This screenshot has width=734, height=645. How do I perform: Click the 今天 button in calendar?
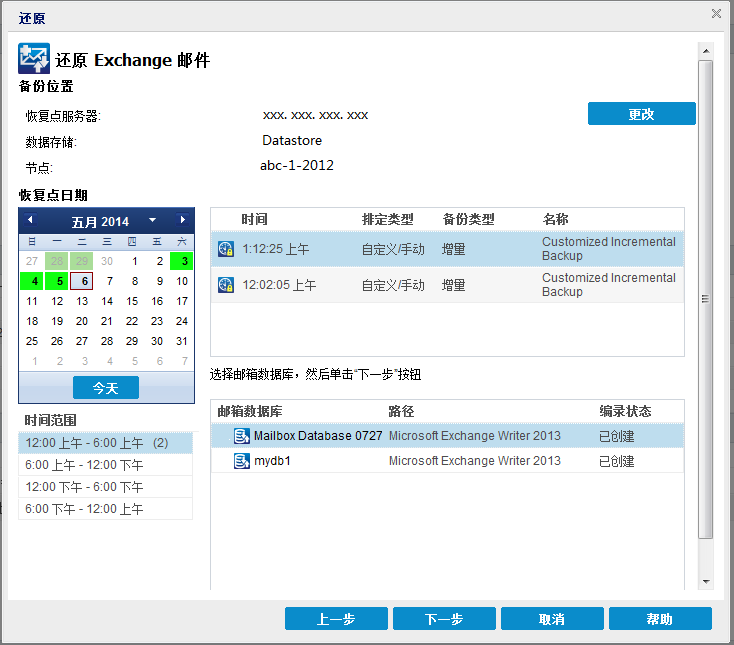(106, 388)
